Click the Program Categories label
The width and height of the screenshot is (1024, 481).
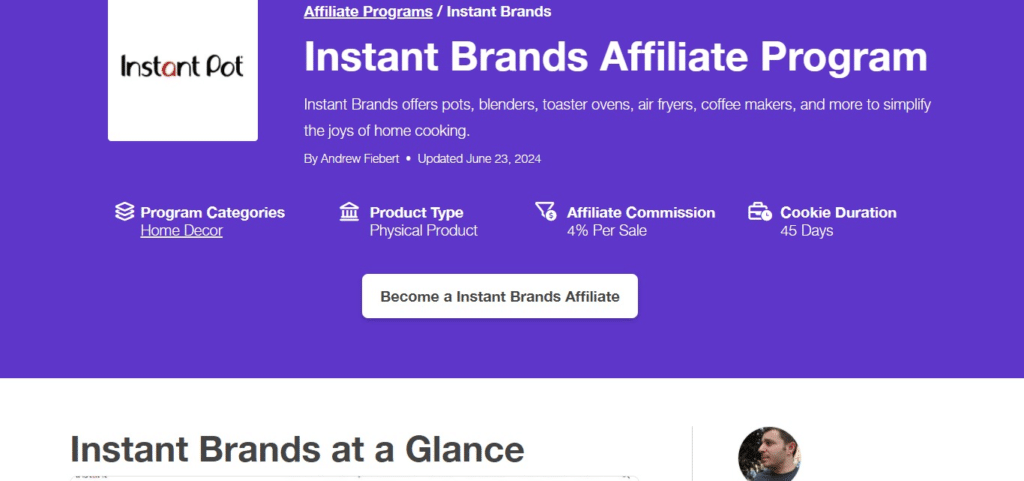[212, 212]
